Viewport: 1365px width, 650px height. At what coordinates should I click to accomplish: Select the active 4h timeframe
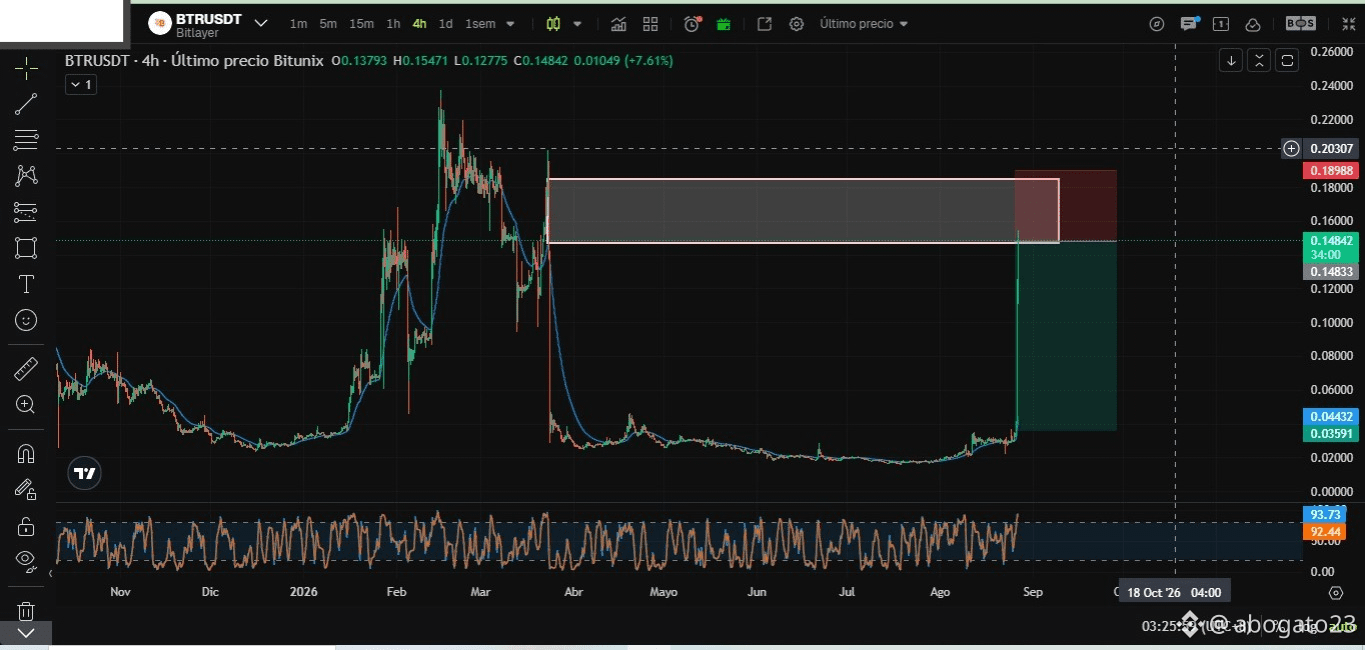coord(420,24)
